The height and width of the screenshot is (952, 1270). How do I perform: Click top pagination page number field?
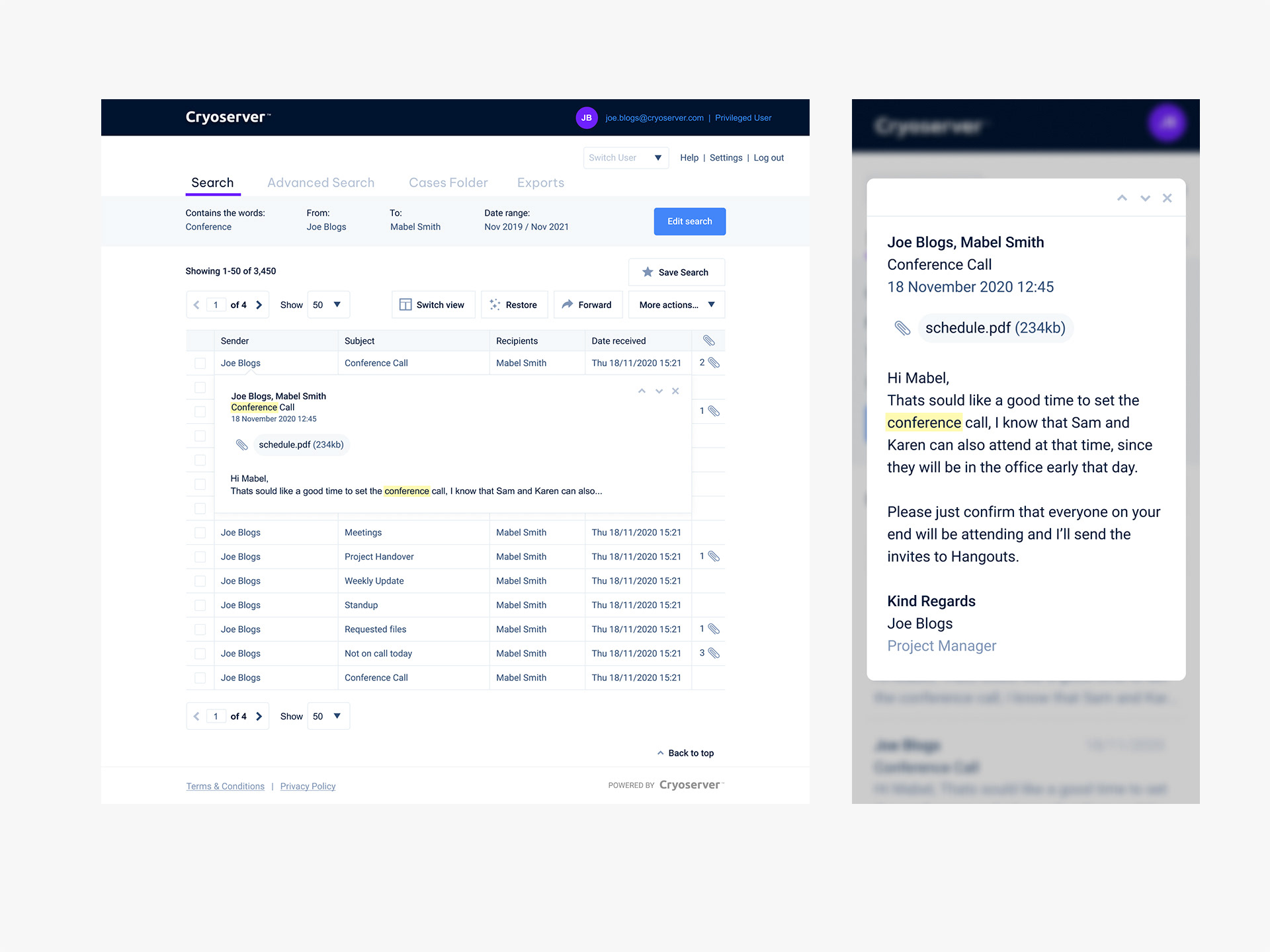[216, 305]
